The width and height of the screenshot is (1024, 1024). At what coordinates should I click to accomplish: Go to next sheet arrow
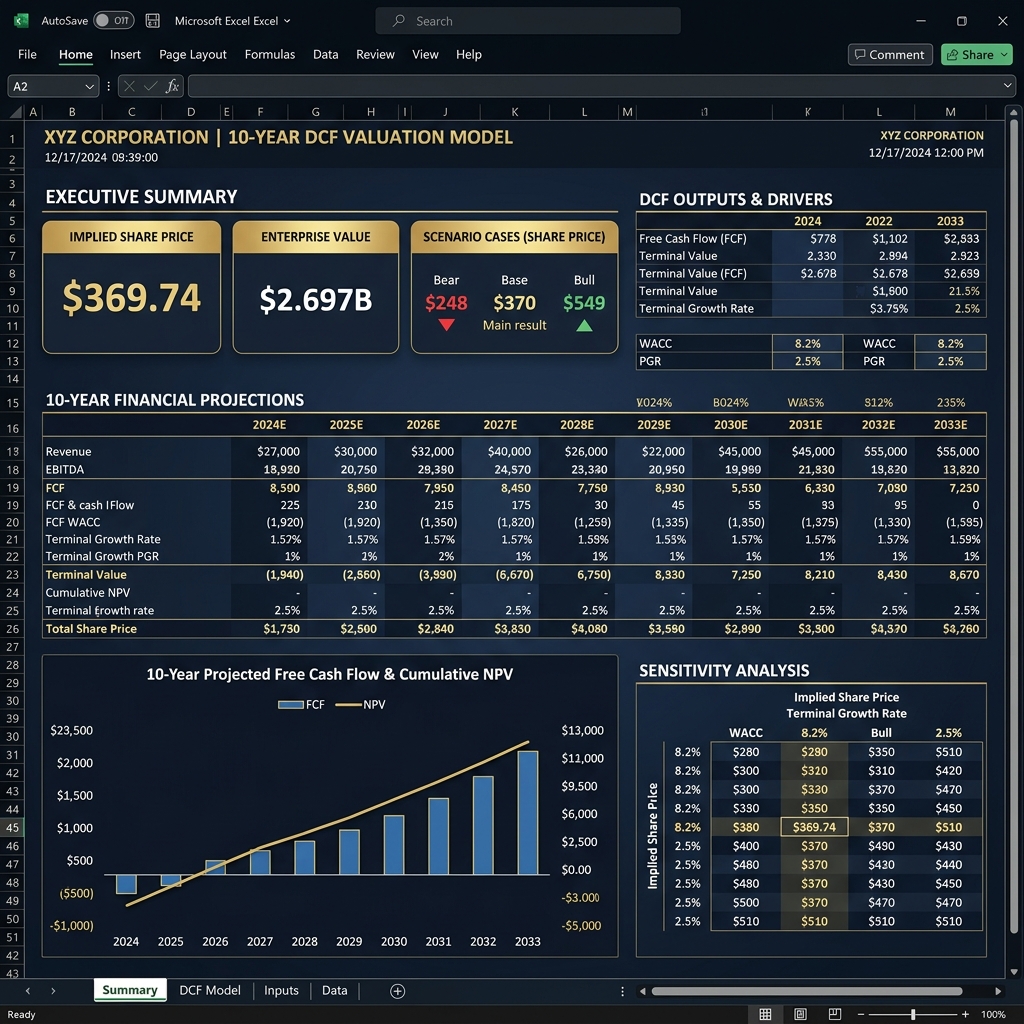53,991
